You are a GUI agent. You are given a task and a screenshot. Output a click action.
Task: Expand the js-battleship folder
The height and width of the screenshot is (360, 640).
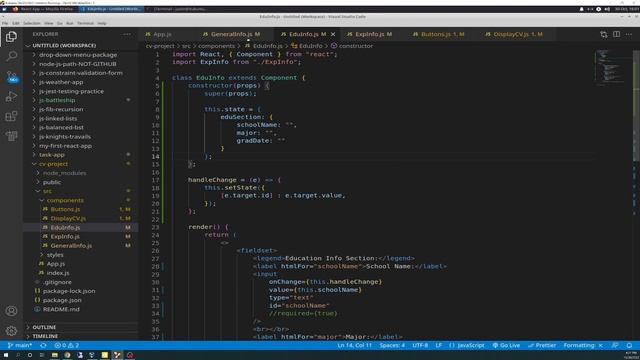tap(81, 100)
